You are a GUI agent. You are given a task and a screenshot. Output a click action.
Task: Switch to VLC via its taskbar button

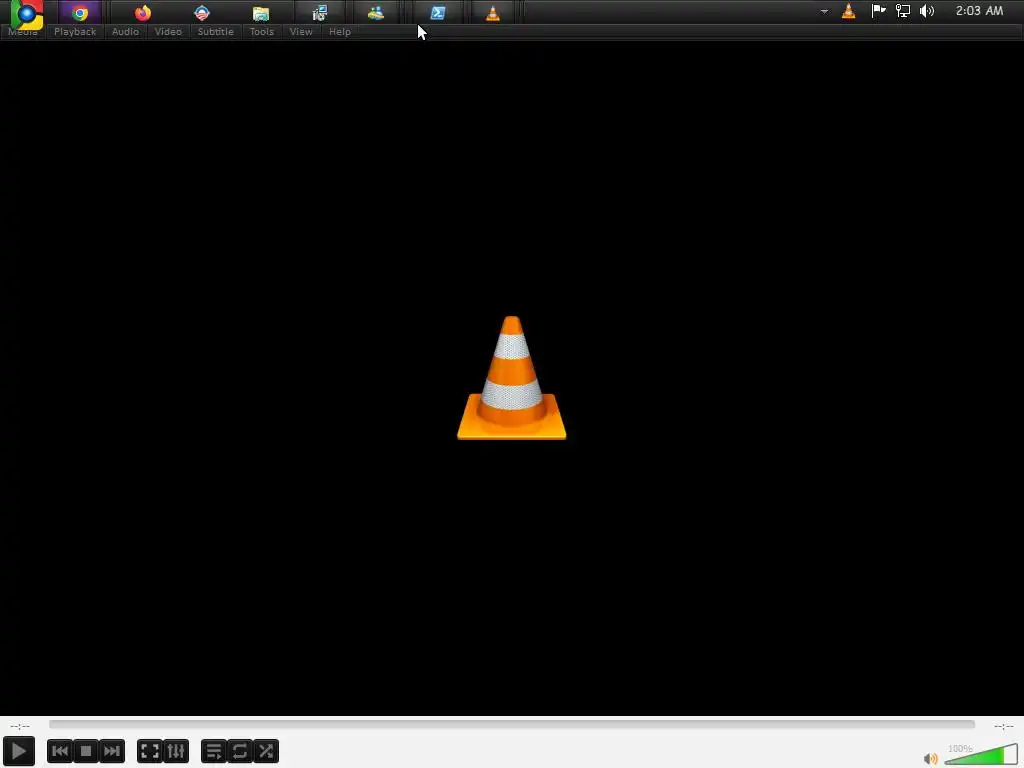coord(493,12)
